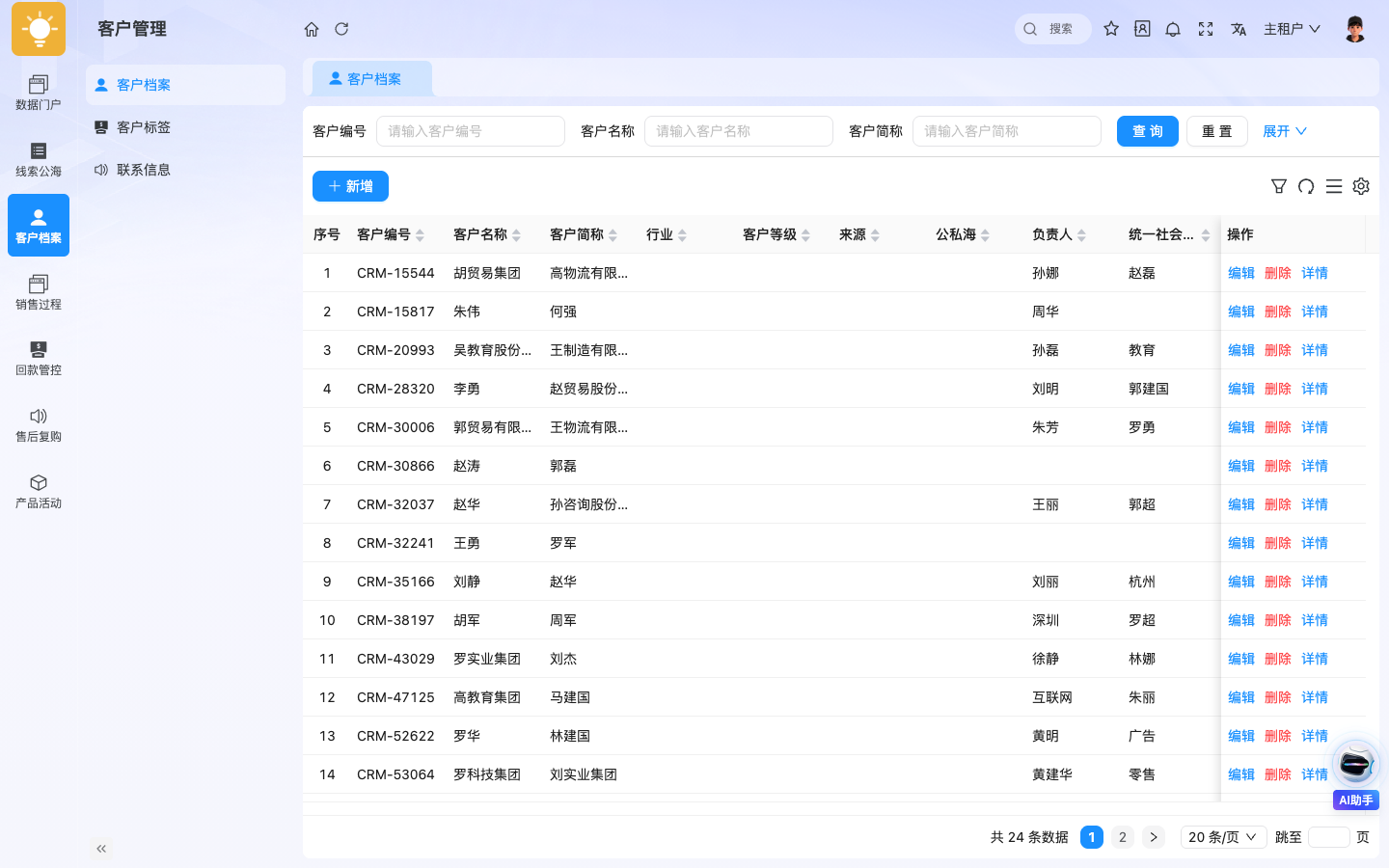Open 产品活动 sidebar module
Screen dimensions: 1389x868
[x=39, y=491]
